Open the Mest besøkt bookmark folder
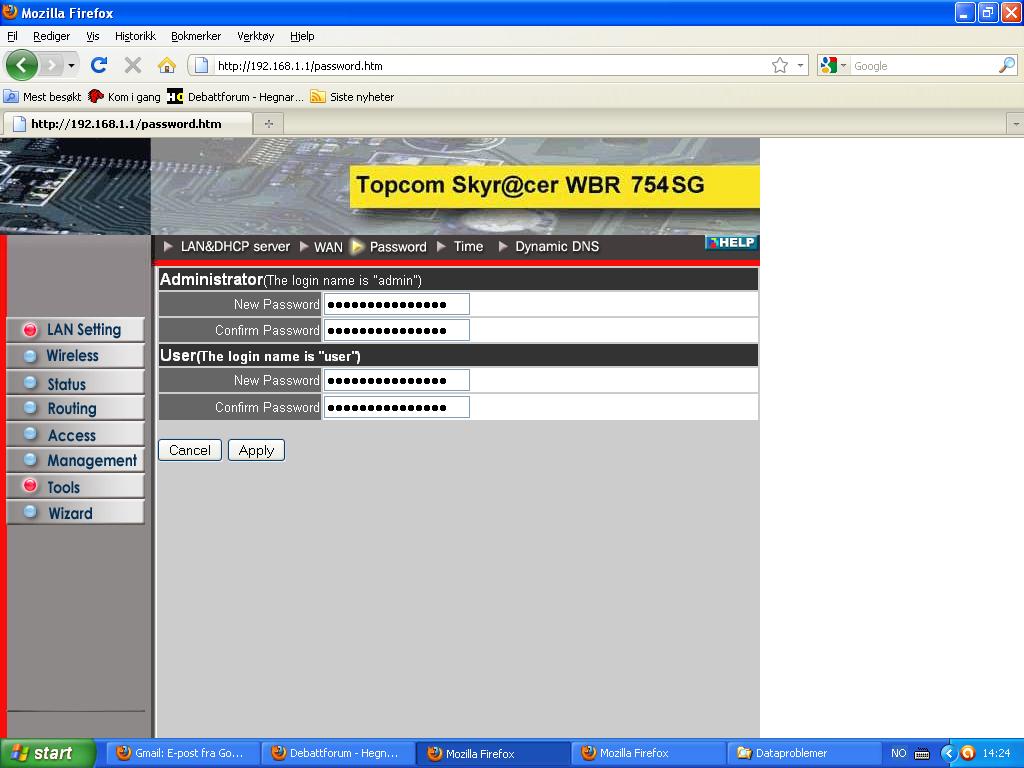1024x768 pixels. coord(42,97)
